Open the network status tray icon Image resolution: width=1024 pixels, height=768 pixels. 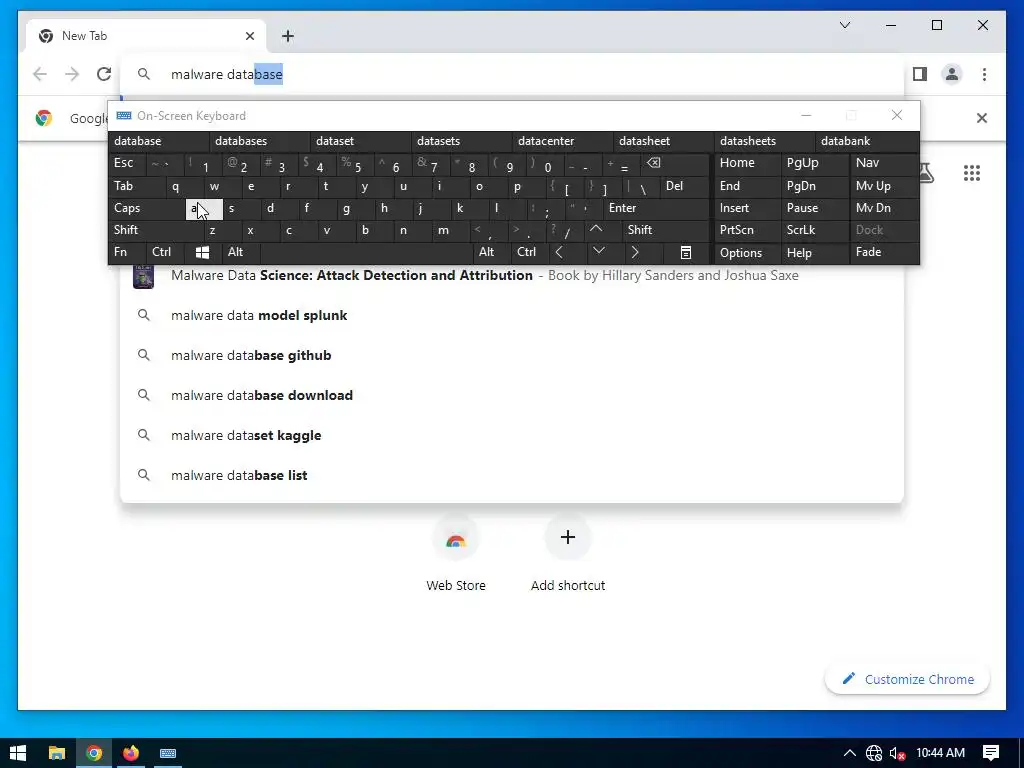(874, 753)
